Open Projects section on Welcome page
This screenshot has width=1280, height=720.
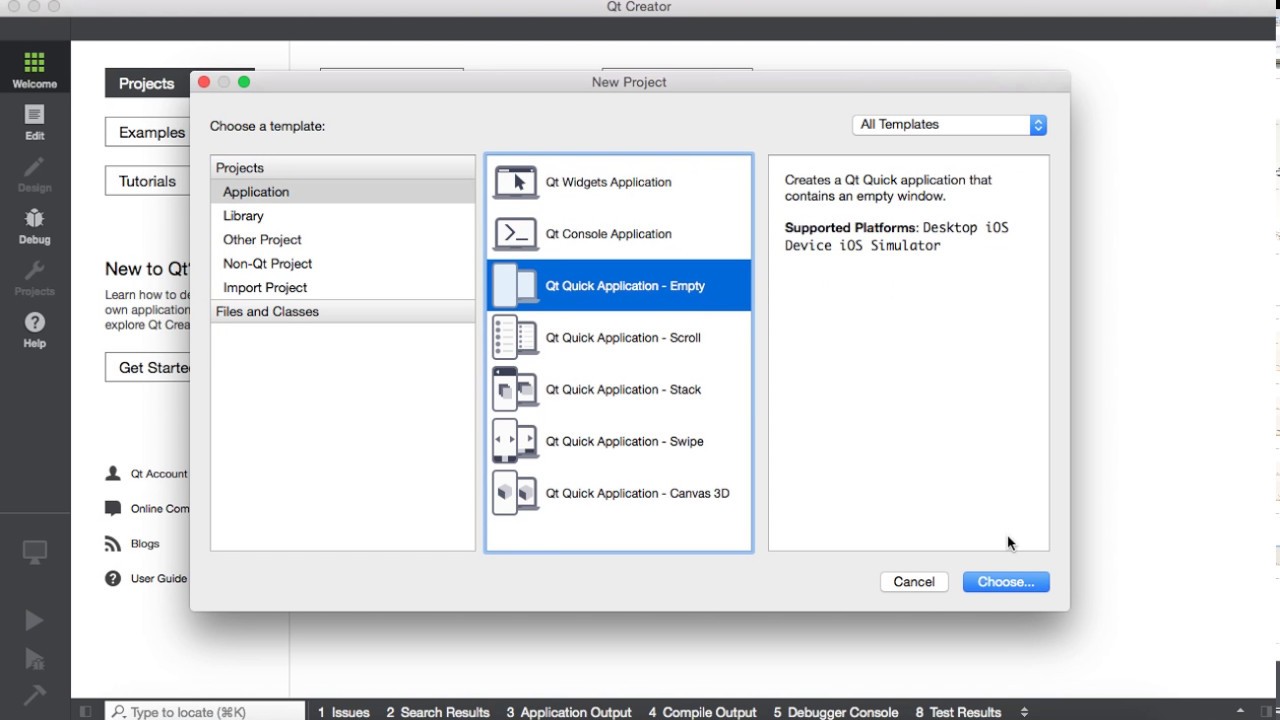[x=147, y=83]
